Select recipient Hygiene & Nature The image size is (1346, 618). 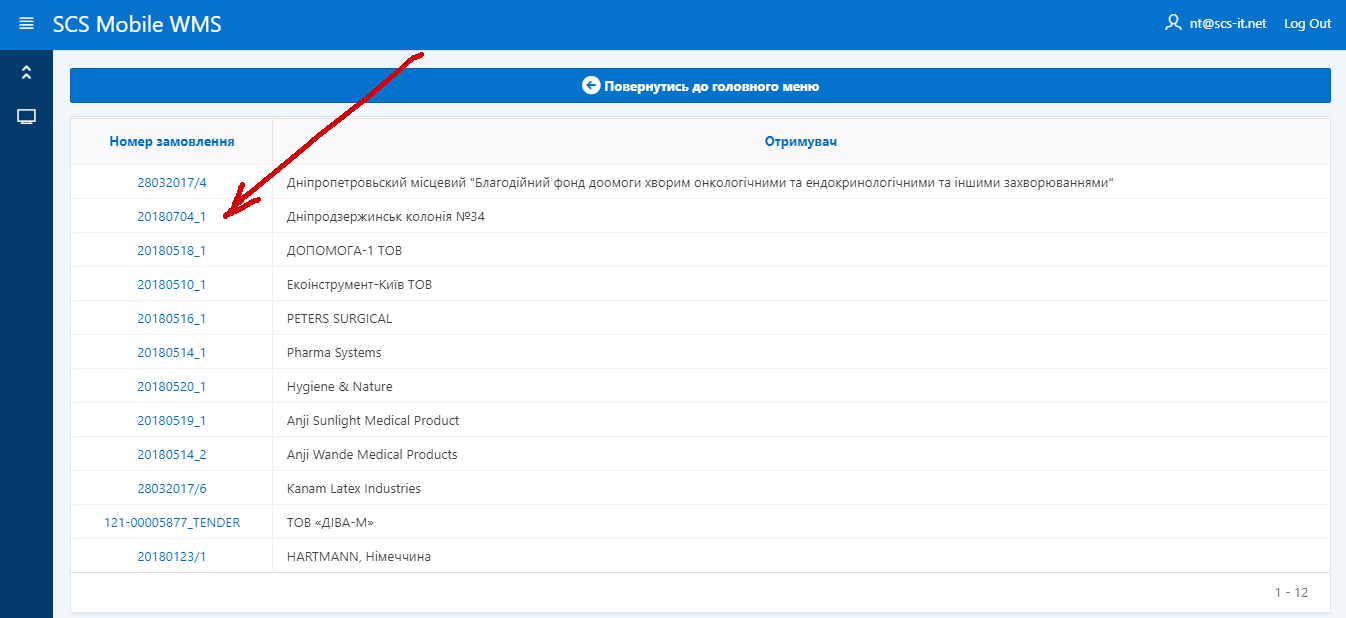(340, 387)
